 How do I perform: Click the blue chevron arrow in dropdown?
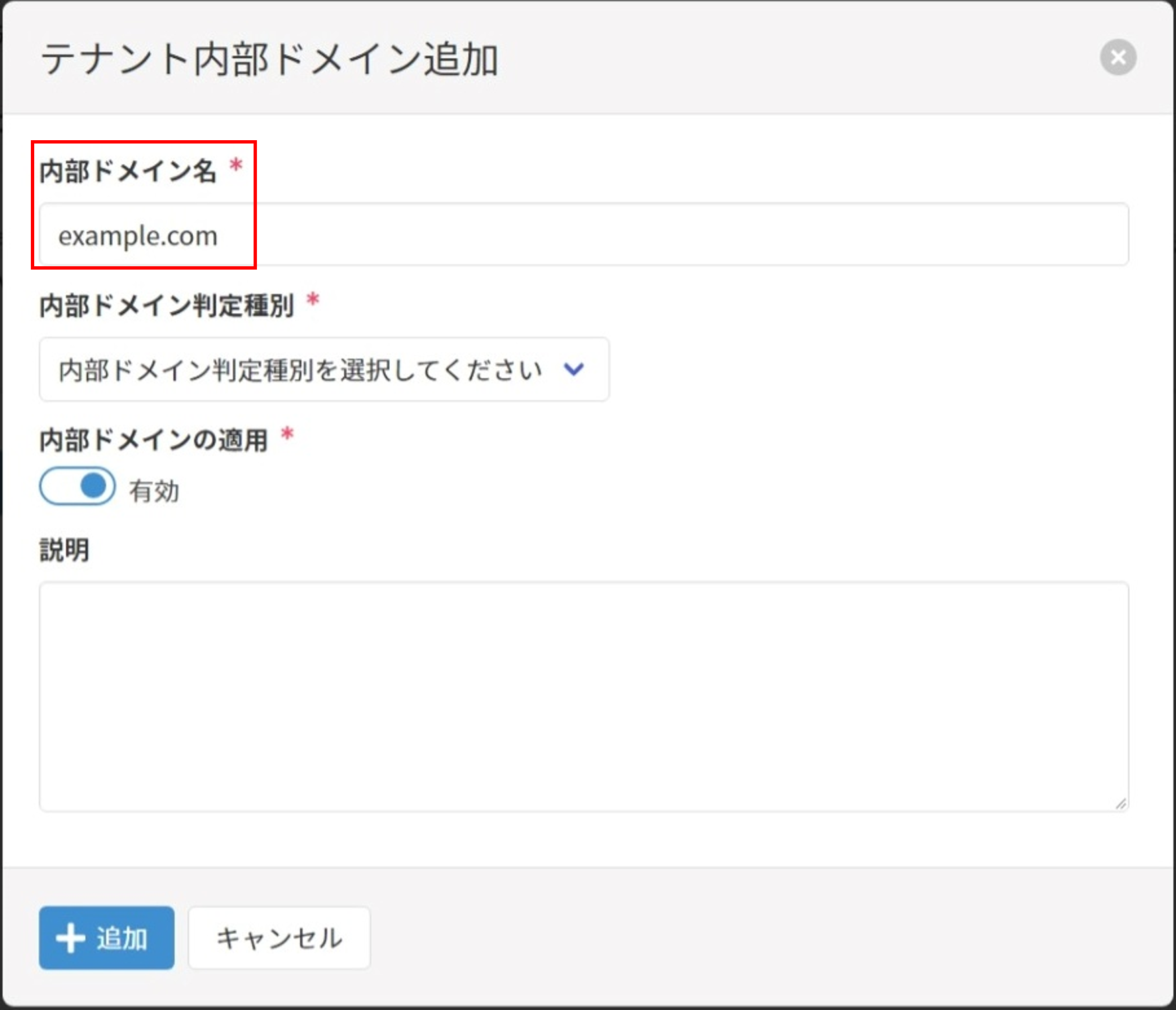574,370
